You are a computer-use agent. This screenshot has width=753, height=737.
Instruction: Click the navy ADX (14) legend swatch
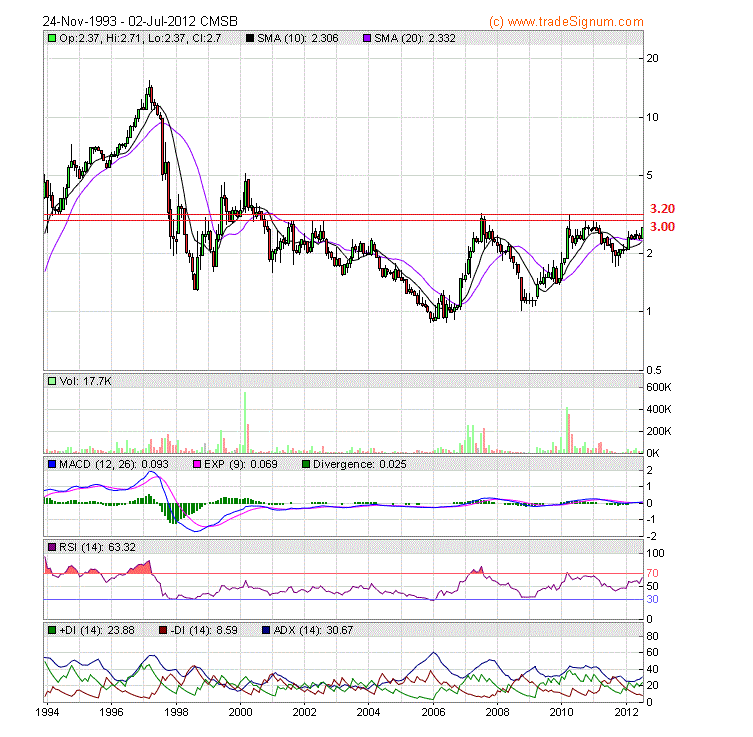point(266,630)
